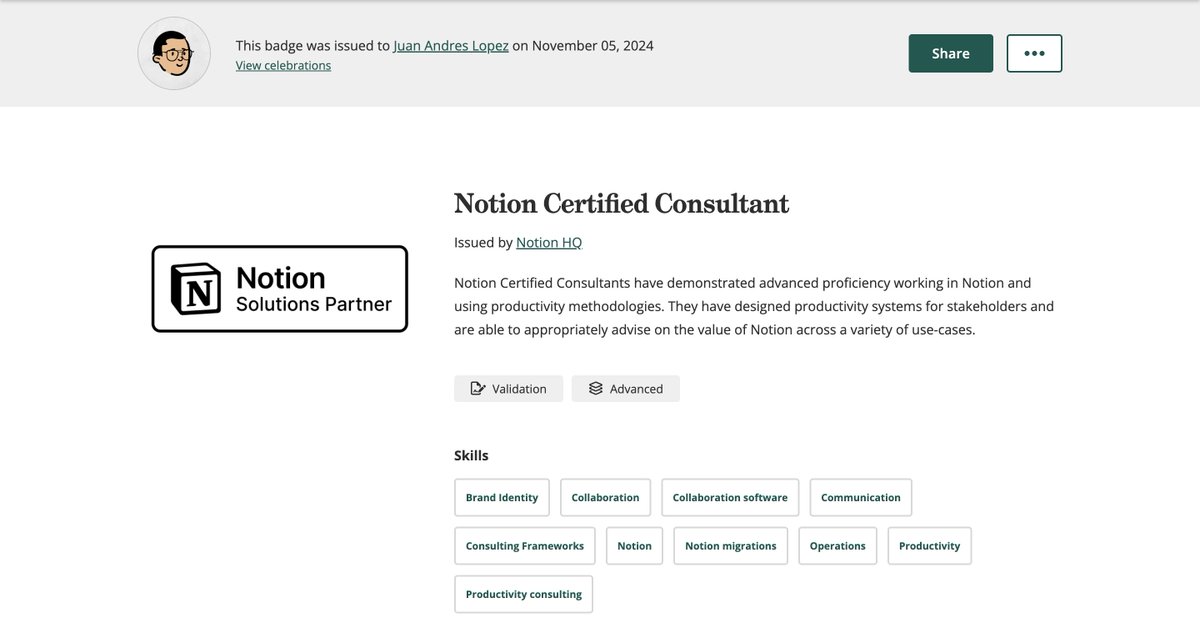1200x638 pixels.
Task: Open the three-dots more options button
Action: coord(1034,53)
